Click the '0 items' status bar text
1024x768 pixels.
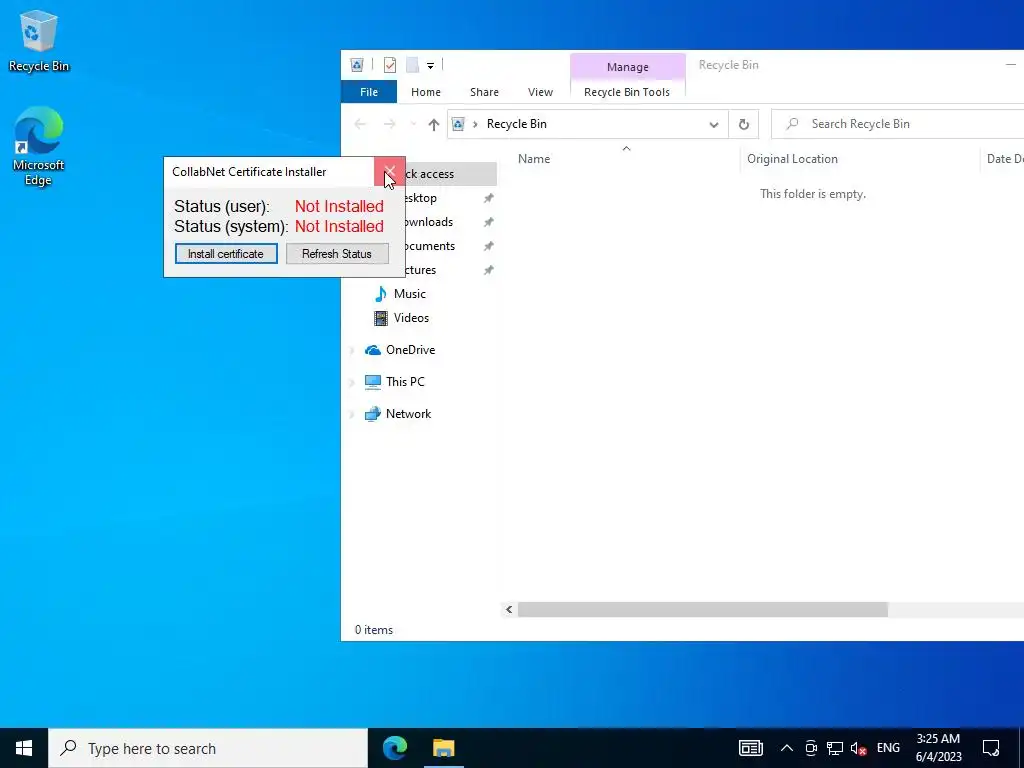pyautogui.click(x=374, y=630)
